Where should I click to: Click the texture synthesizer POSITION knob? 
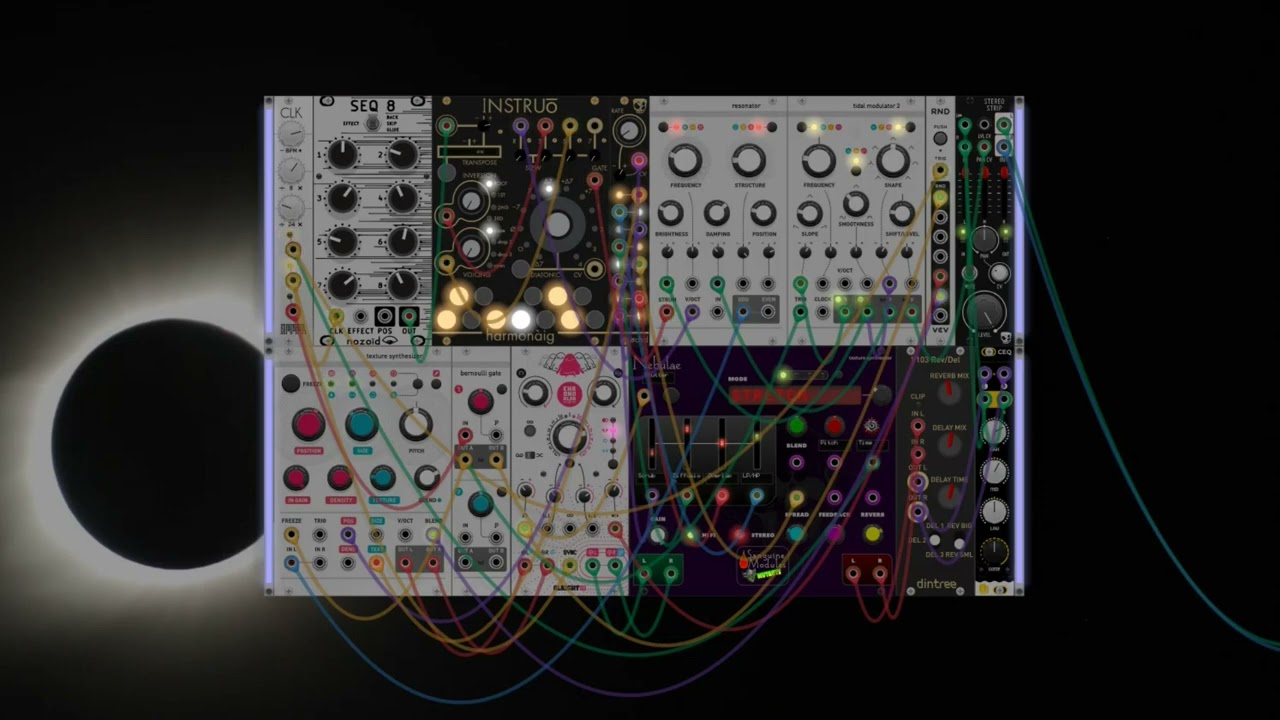tap(308, 425)
